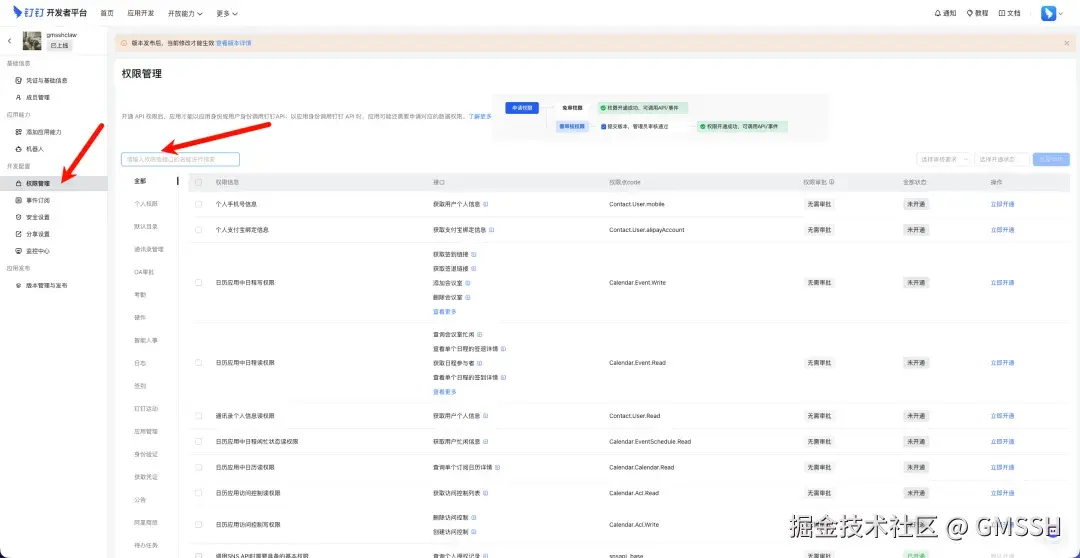
Task: Open doc icon next to 获取签到链接
Action: [473, 254]
